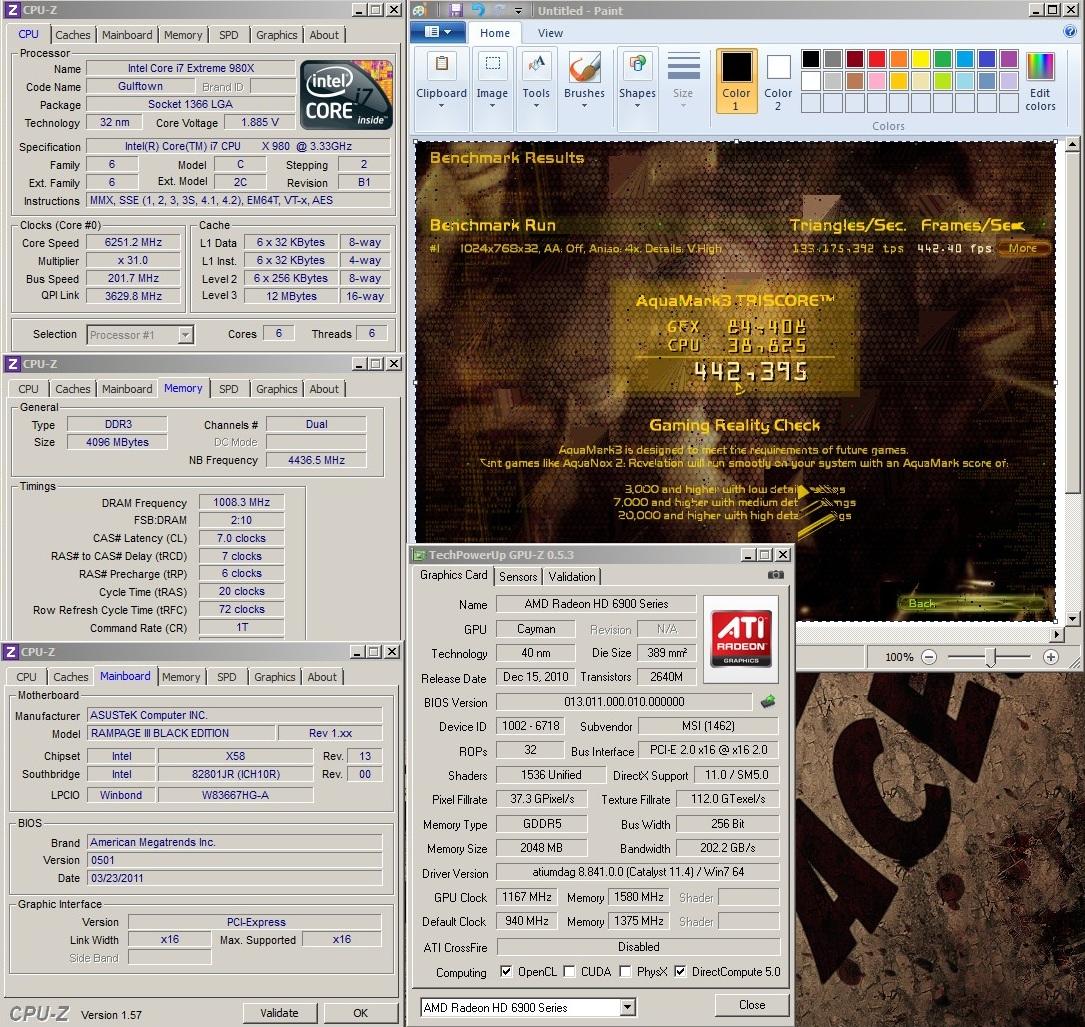This screenshot has width=1085, height=1027.
Task: Click the GPU-Z camera screenshot icon
Action: (776, 574)
